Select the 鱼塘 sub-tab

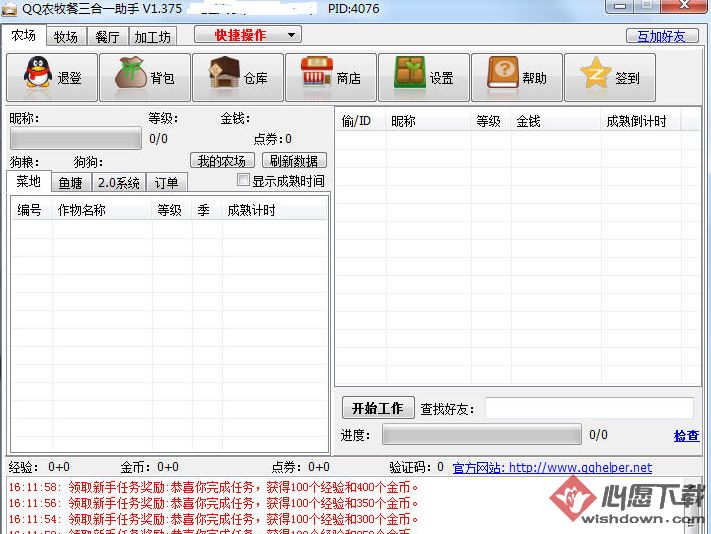click(71, 183)
